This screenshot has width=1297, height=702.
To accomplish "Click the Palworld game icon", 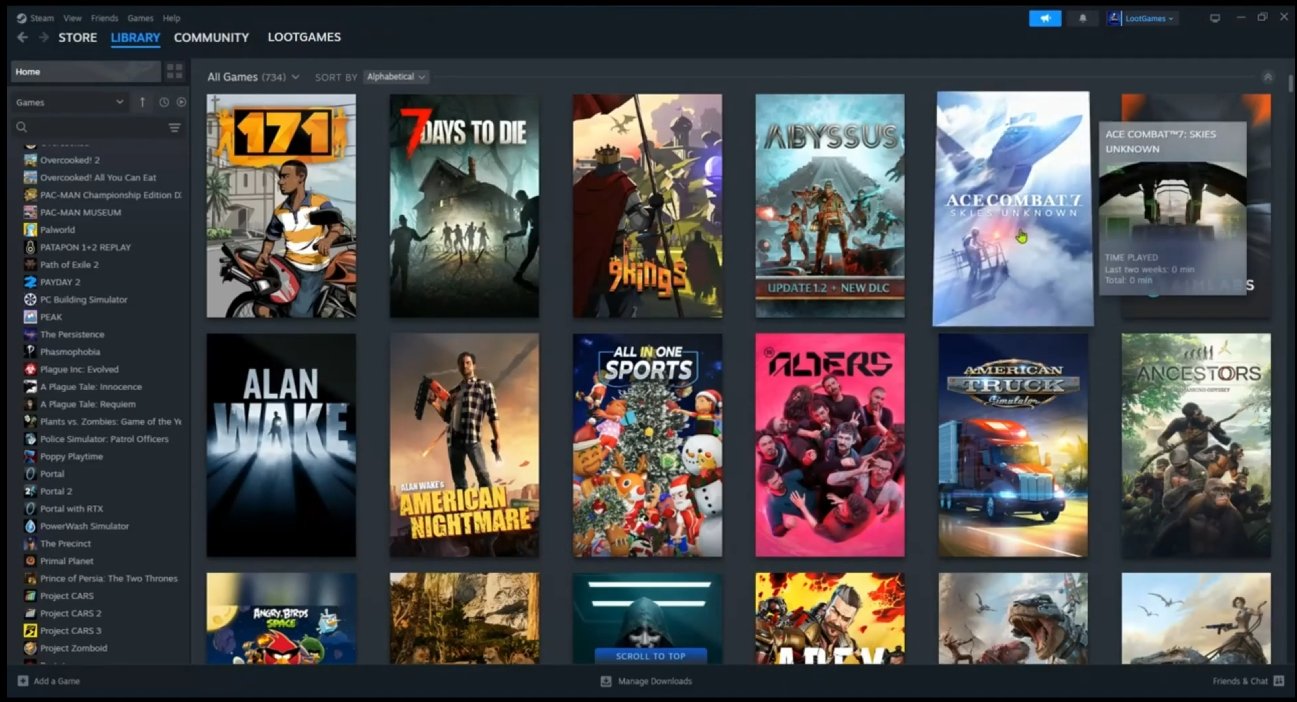I will point(31,230).
